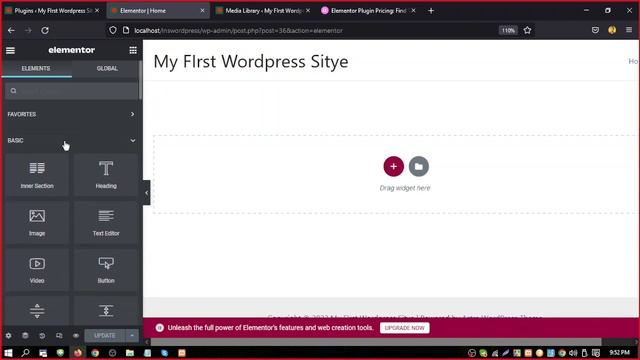Select the Heading widget
This screenshot has width=640, height=360.
[x=106, y=175]
